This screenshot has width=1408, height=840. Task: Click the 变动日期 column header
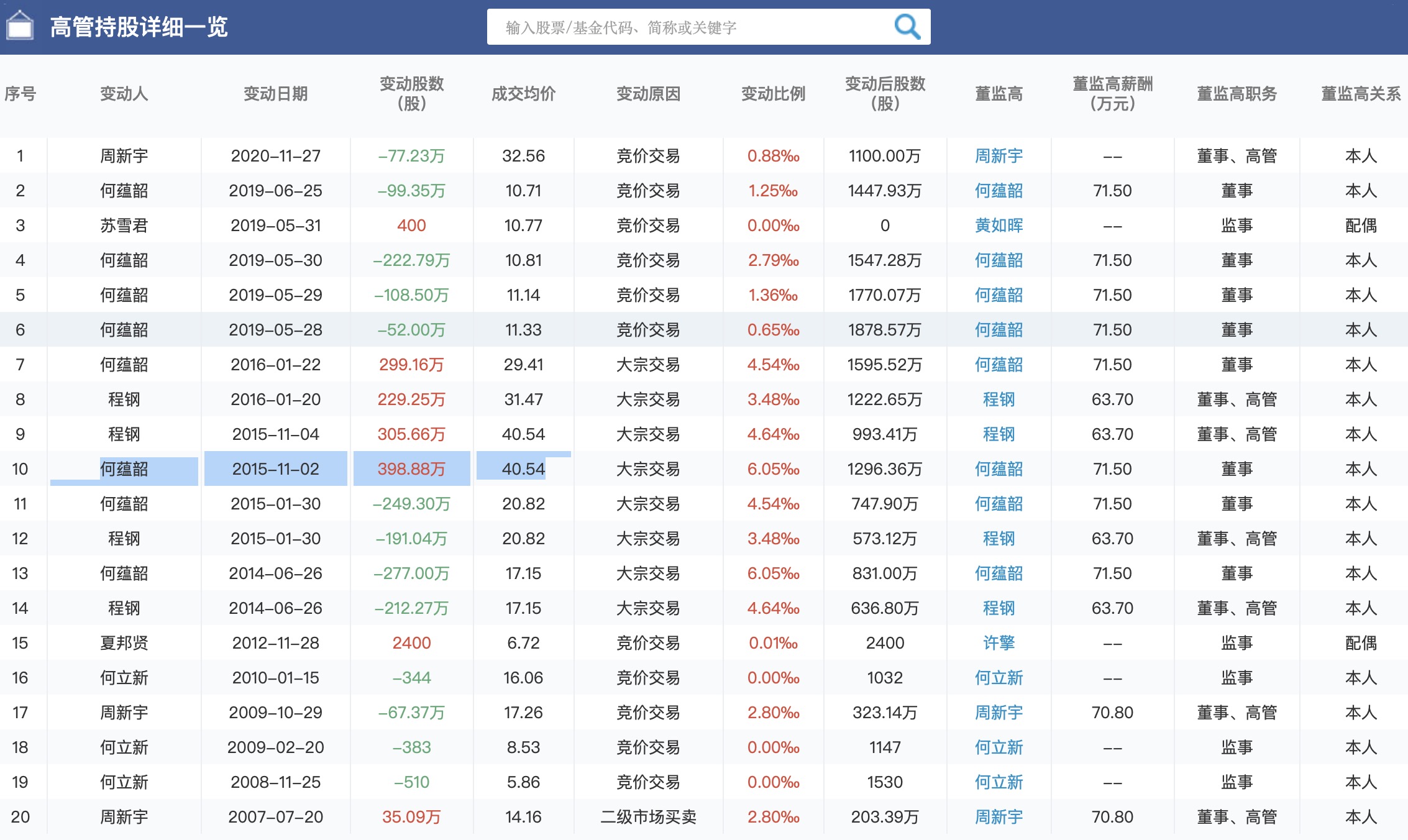[x=275, y=94]
